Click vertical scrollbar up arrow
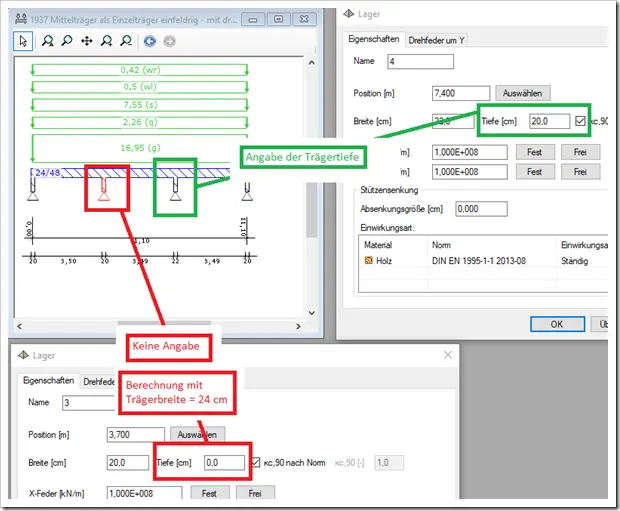620x511 pixels. [x=312, y=62]
